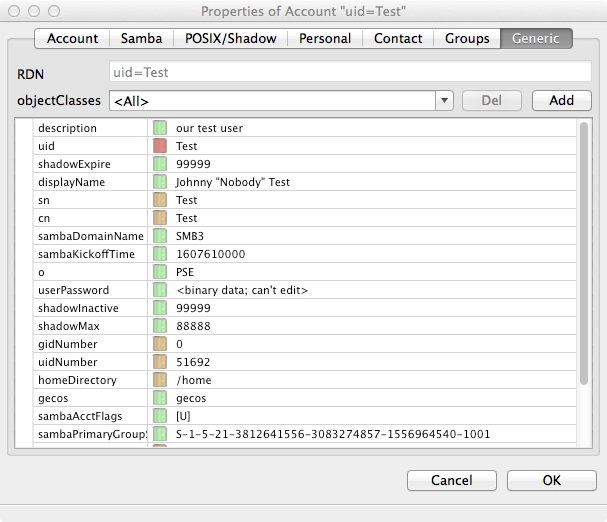Image resolution: width=607 pixels, height=522 pixels.
Task: Select the uidNumber value 51692
Action: [x=193, y=362]
